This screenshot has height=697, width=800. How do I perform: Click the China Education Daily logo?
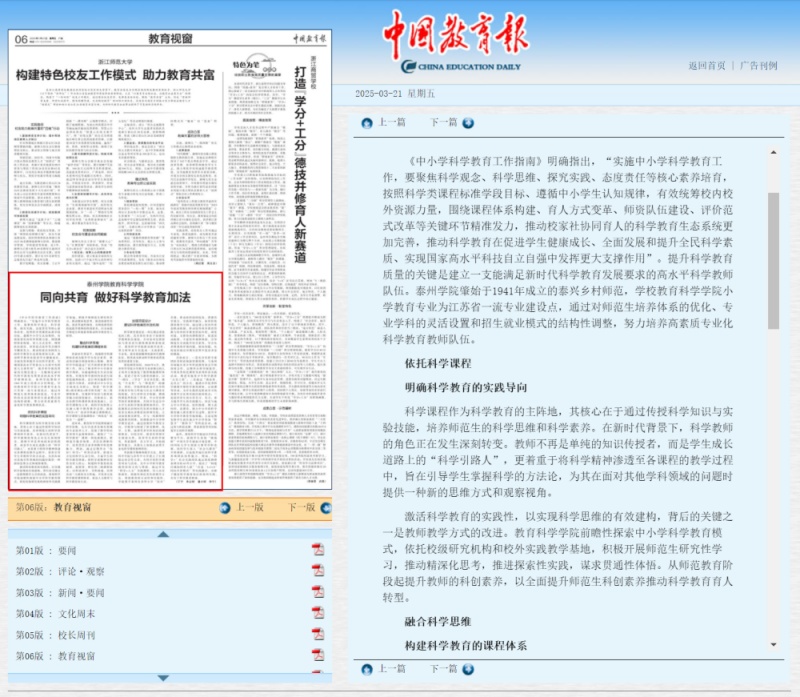(x=456, y=45)
